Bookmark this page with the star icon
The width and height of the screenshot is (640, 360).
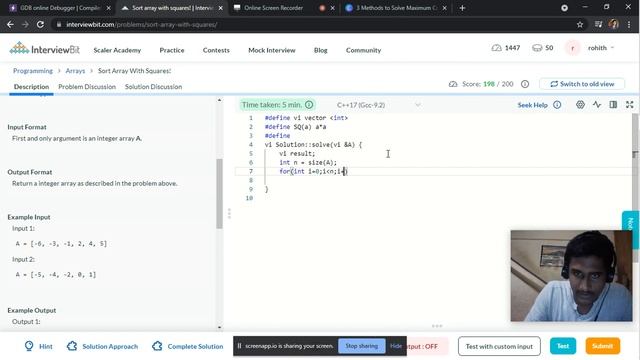(x=580, y=24)
